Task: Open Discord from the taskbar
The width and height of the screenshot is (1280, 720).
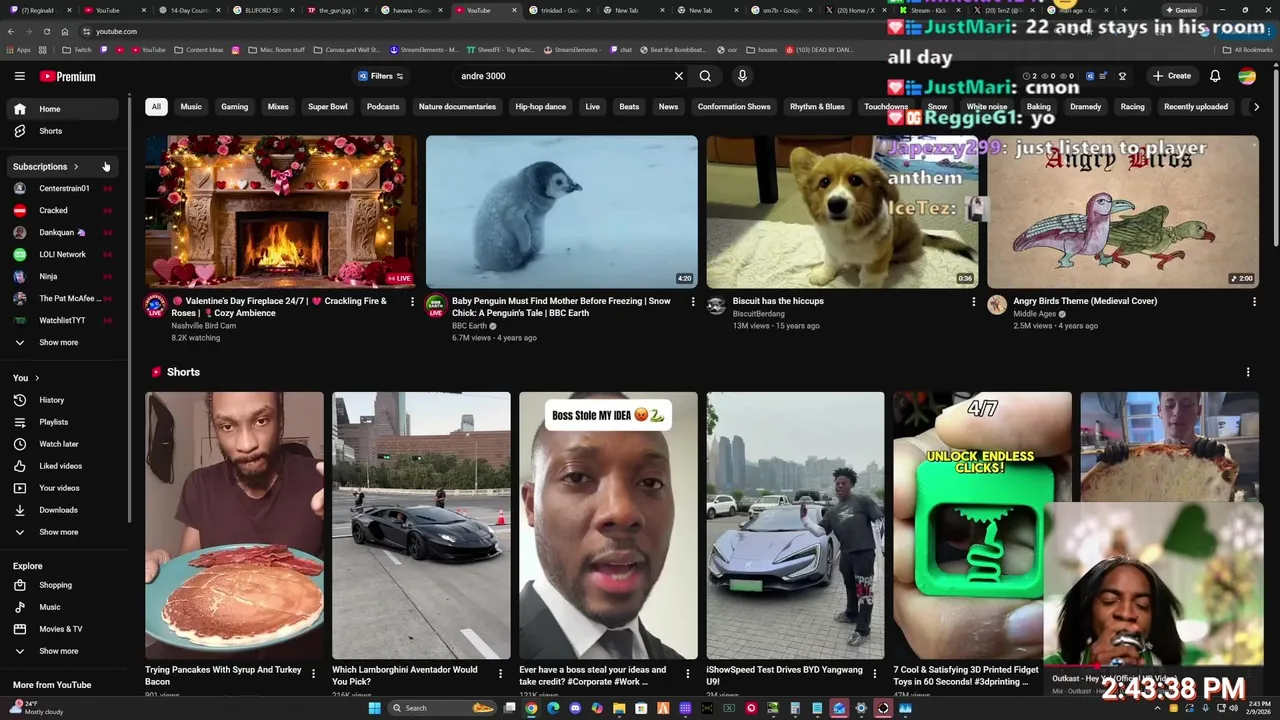Action: click(575, 708)
